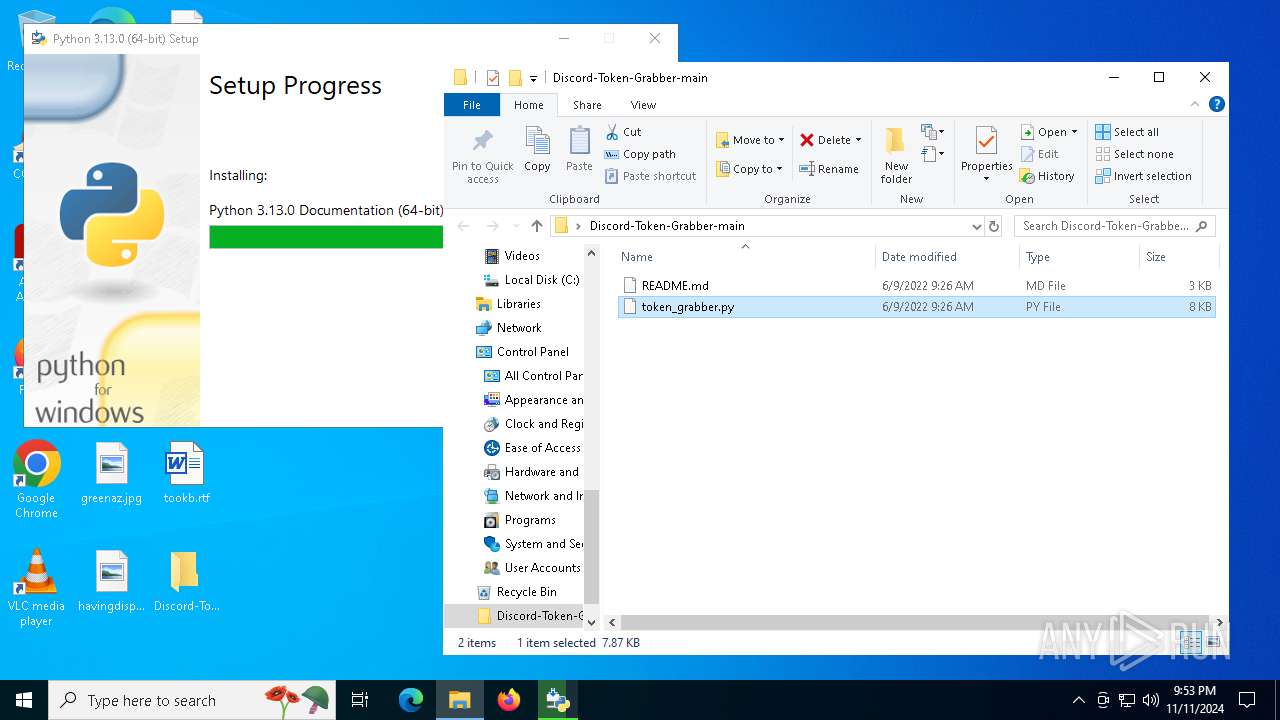Expand address bar history dropdown
This screenshot has width=1280, height=720.
[x=976, y=226]
